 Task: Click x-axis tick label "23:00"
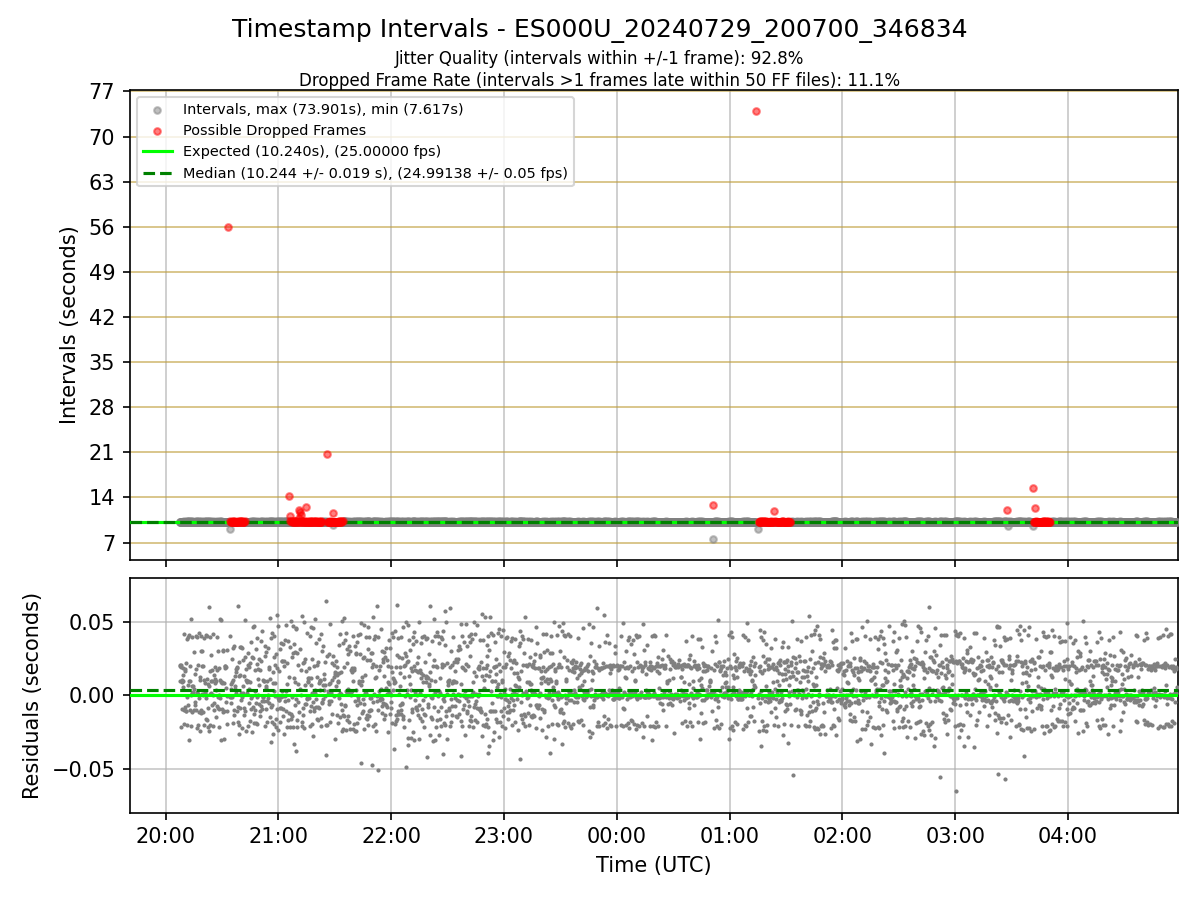pos(504,834)
